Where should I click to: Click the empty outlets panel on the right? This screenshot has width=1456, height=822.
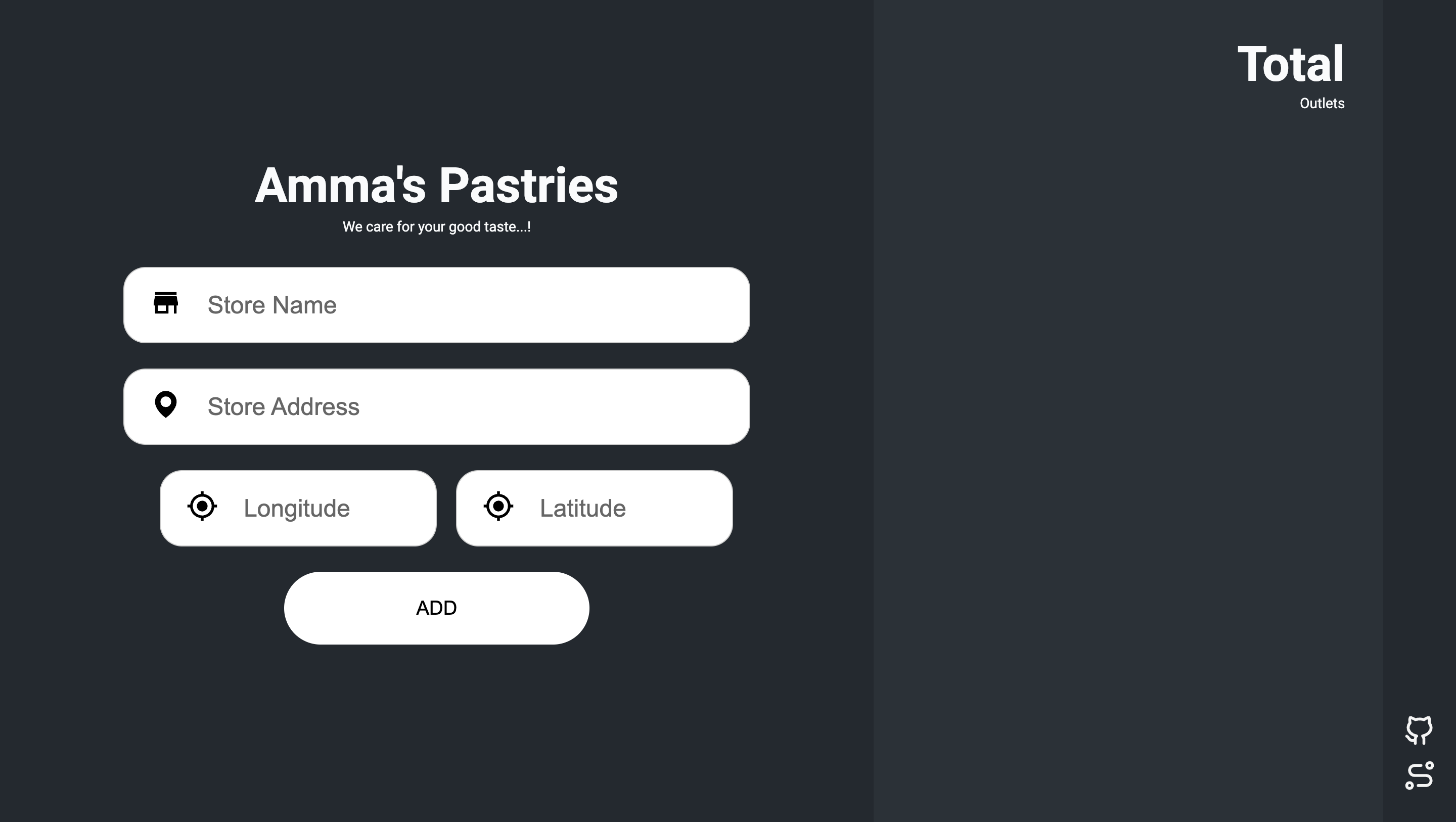click(x=1159, y=396)
